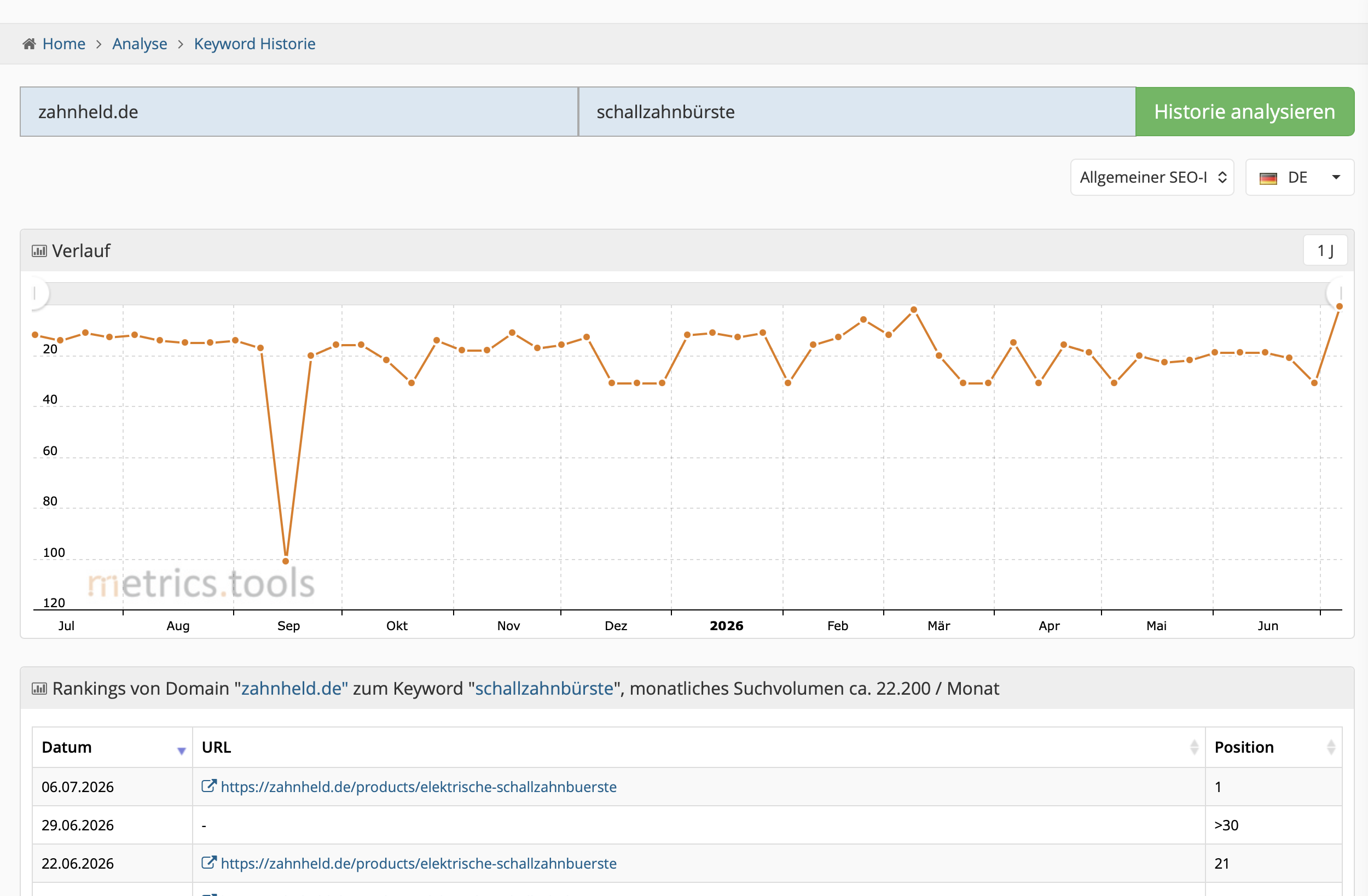The width and height of the screenshot is (1368, 896).
Task: Open the URL link in the 22.06.2026 row
Action: [x=419, y=863]
